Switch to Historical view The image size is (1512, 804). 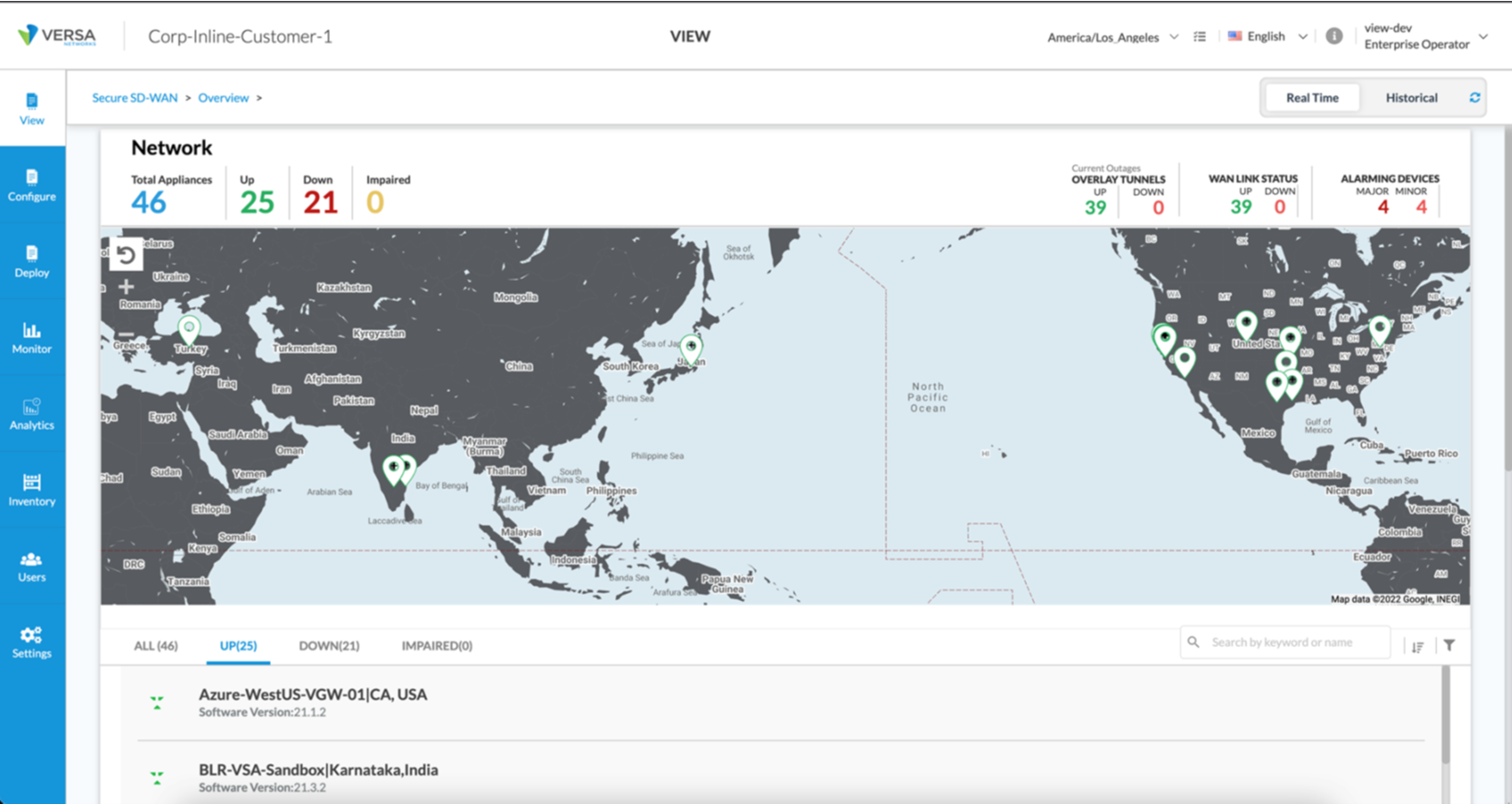coord(1410,98)
